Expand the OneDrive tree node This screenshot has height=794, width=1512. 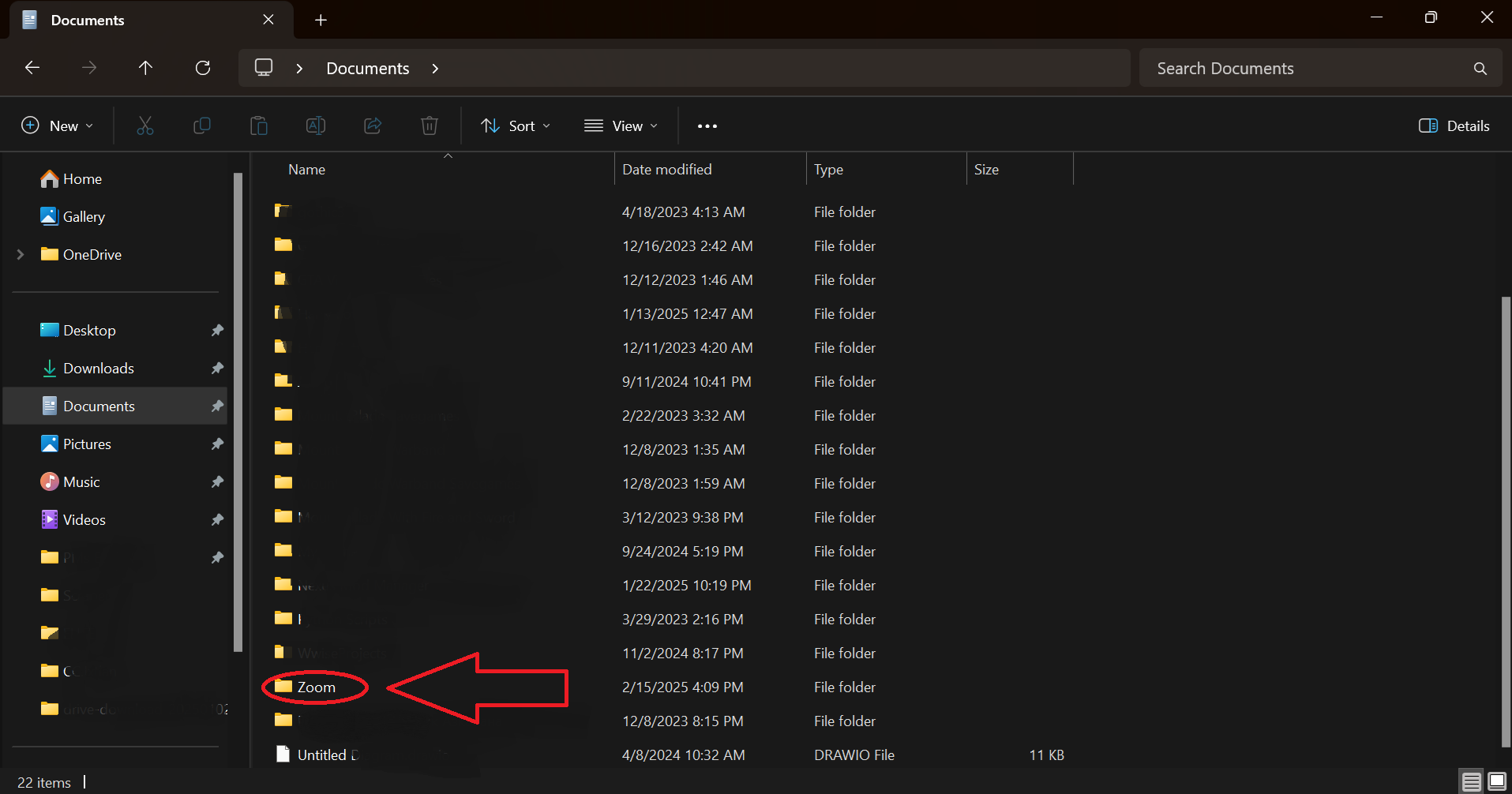[x=21, y=254]
